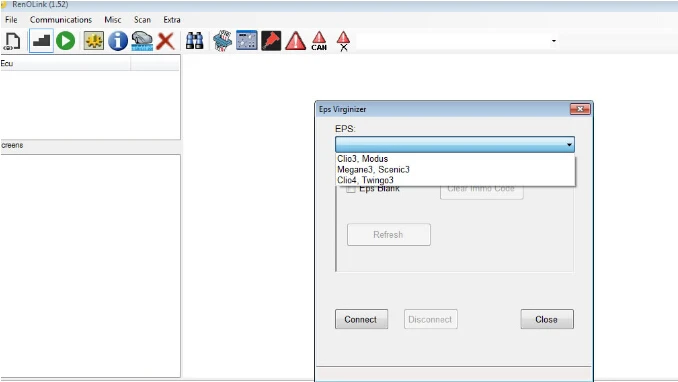The height and width of the screenshot is (382, 678).
Task: Open the Misc menu
Action: tap(113, 20)
